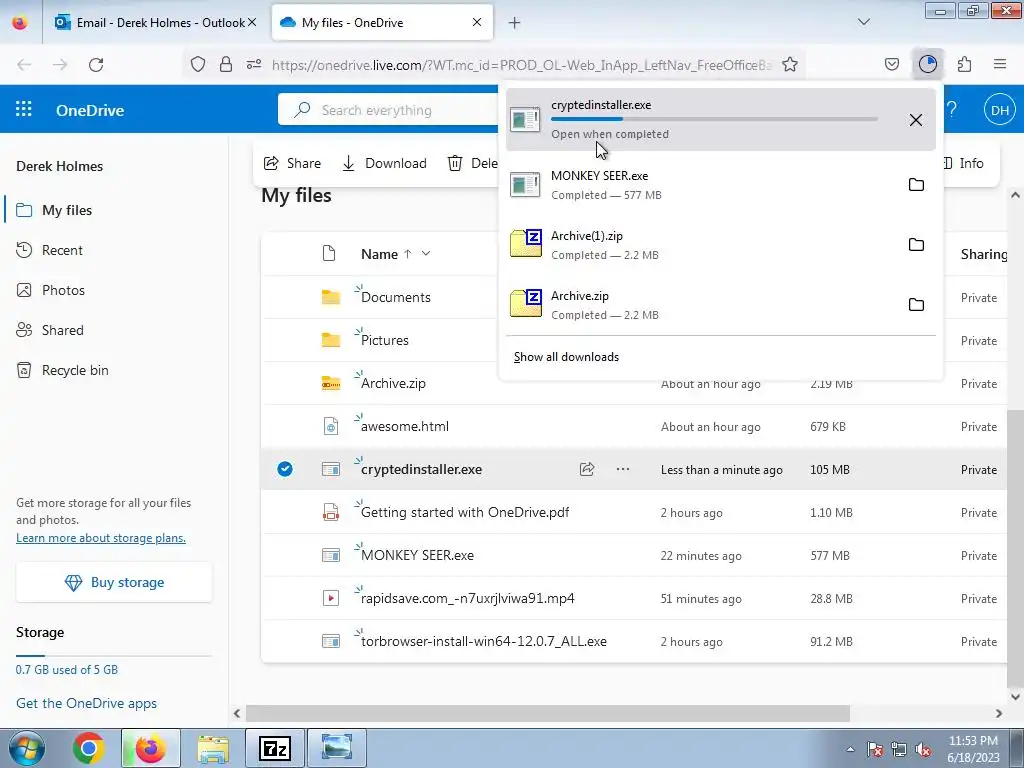
Task: Click Show all downloads
Action: coord(566,357)
